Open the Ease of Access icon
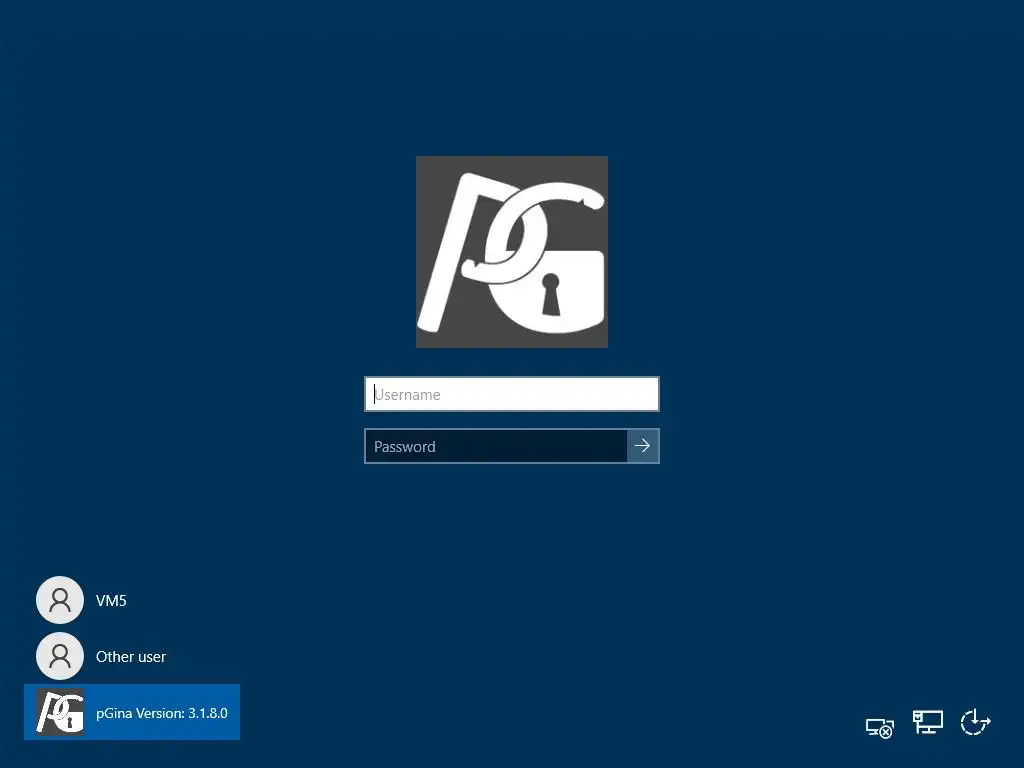Image resolution: width=1024 pixels, height=768 pixels. (976, 722)
